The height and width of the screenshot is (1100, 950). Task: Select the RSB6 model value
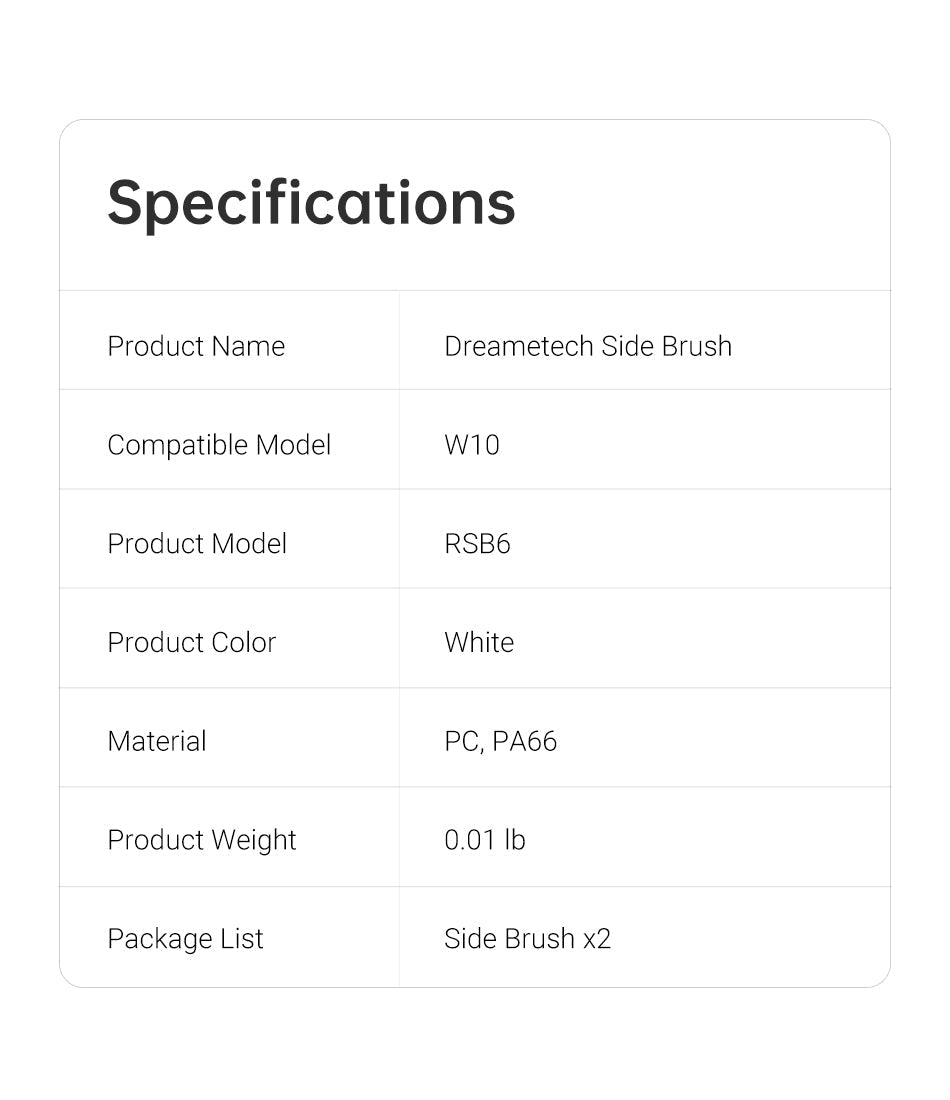pyautogui.click(x=477, y=544)
